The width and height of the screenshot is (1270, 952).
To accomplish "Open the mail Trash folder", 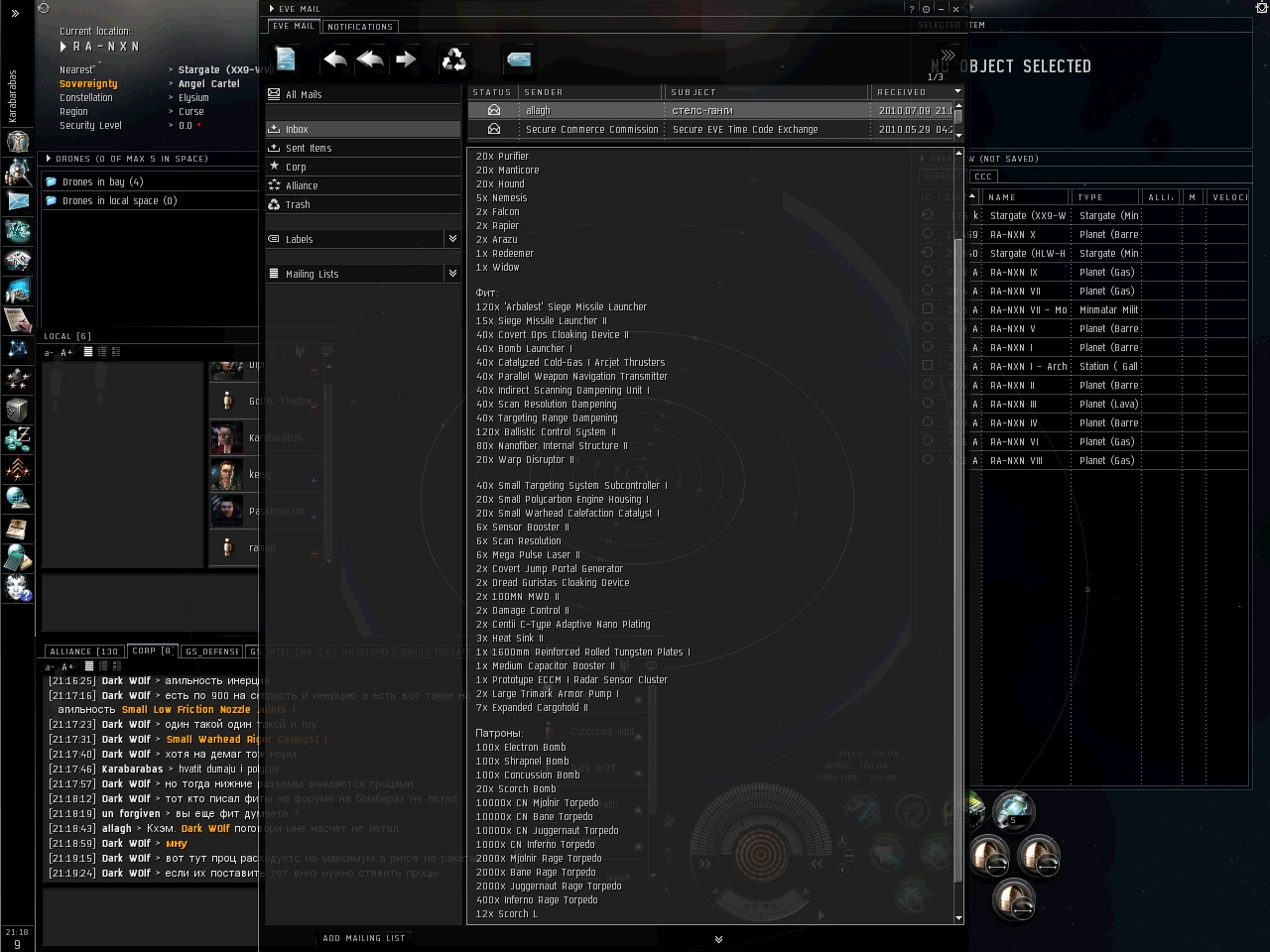I will pyautogui.click(x=363, y=204).
